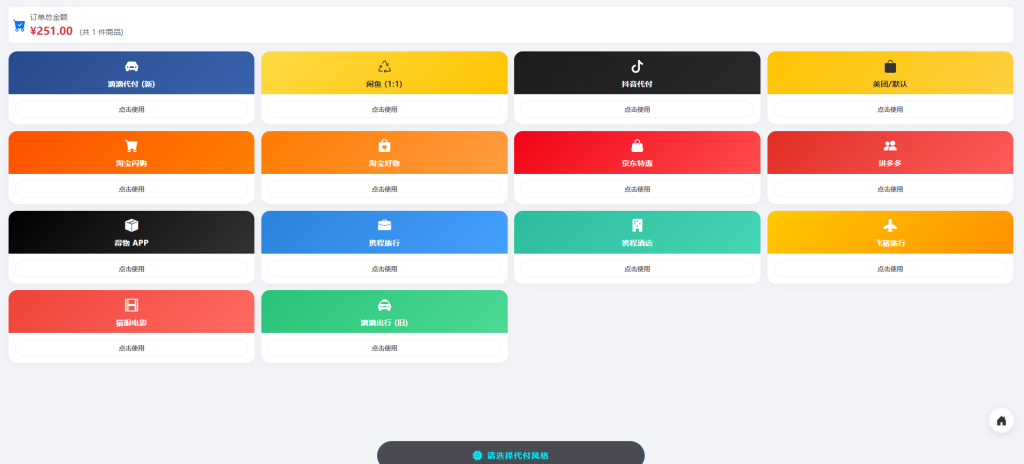Click the 淘宝好物 card title text
Image resolution: width=1024 pixels, height=464 pixels.
pyautogui.click(x=385, y=163)
